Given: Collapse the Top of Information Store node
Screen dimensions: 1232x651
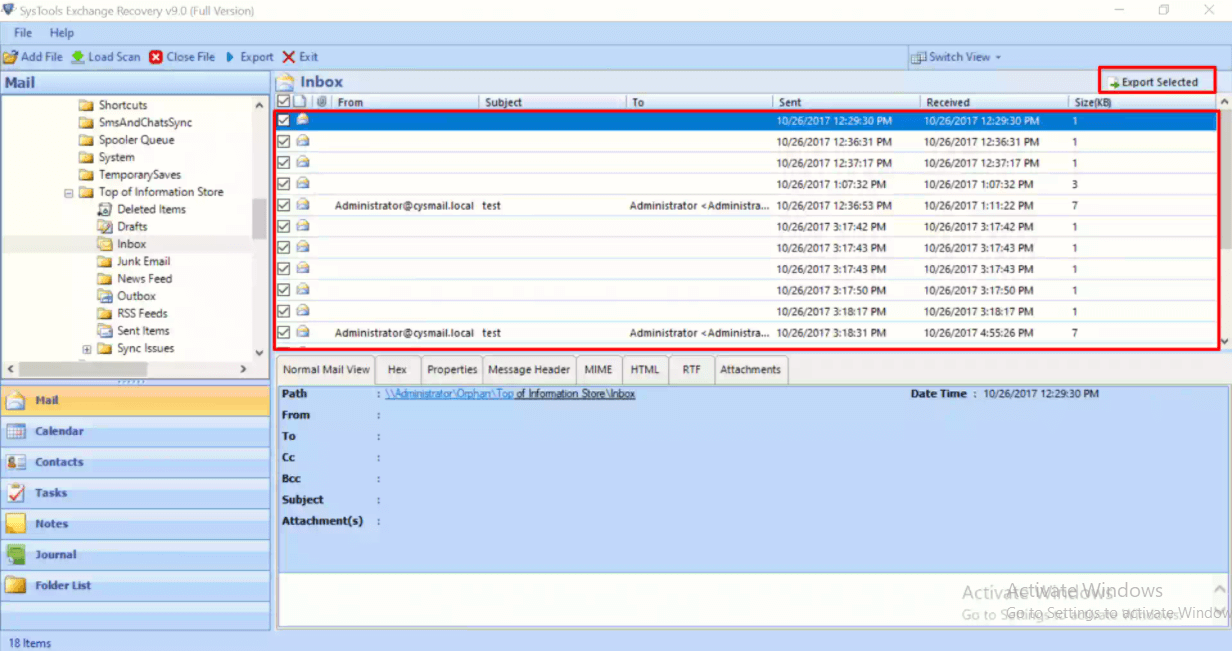Looking at the screenshot, I should click(69, 192).
